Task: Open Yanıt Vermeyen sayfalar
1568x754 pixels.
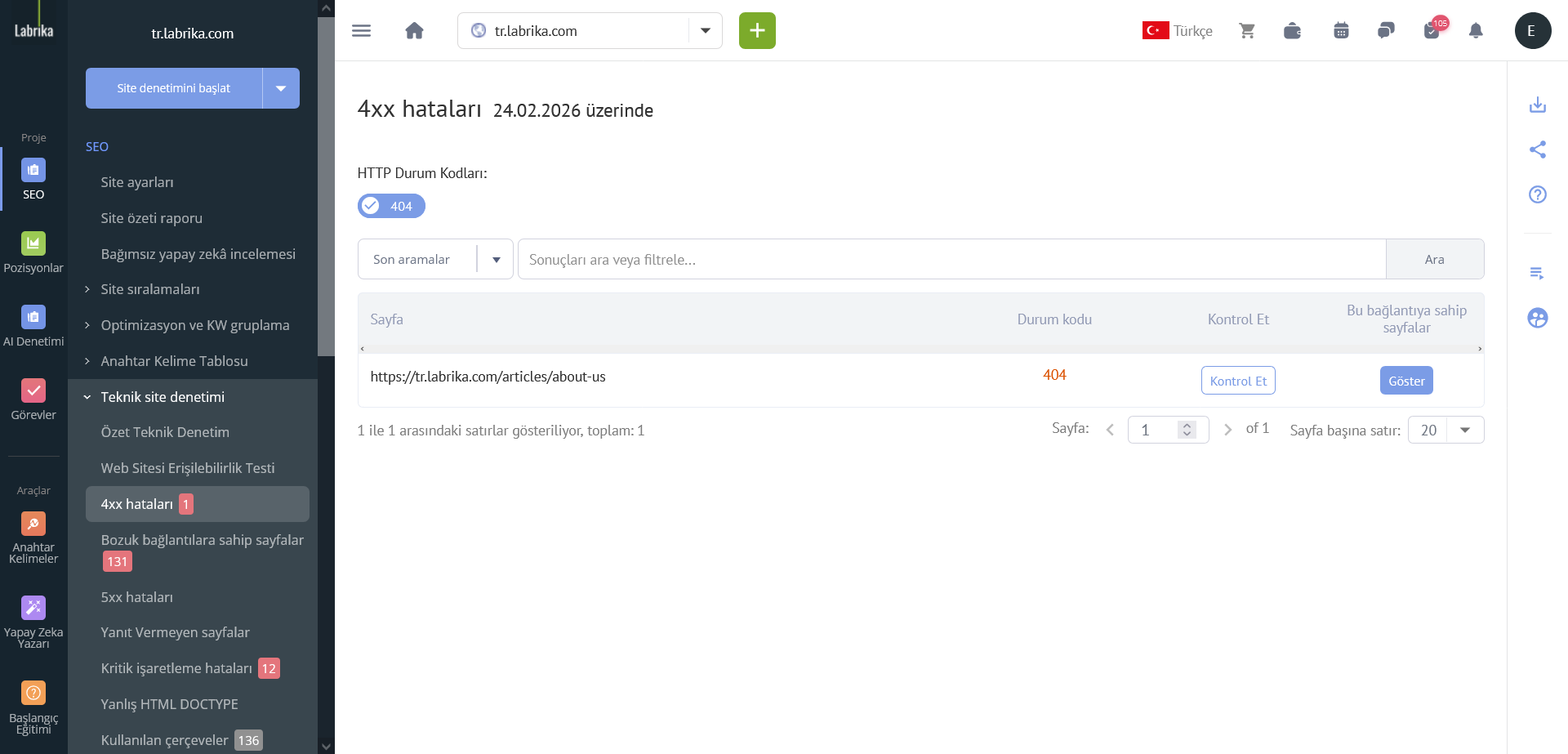Action: (x=176, y=632)
